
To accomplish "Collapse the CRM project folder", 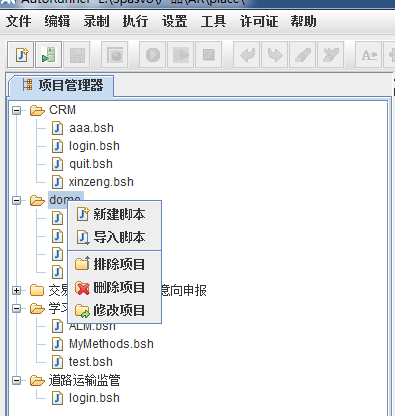I will (16, 110).
